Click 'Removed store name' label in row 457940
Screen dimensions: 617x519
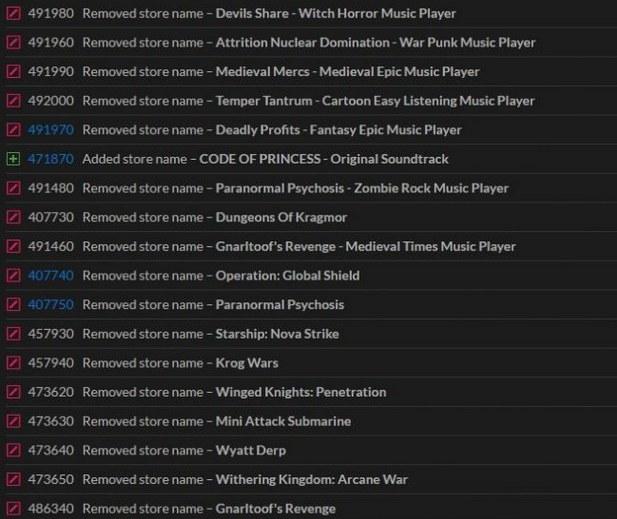[143, 363]
